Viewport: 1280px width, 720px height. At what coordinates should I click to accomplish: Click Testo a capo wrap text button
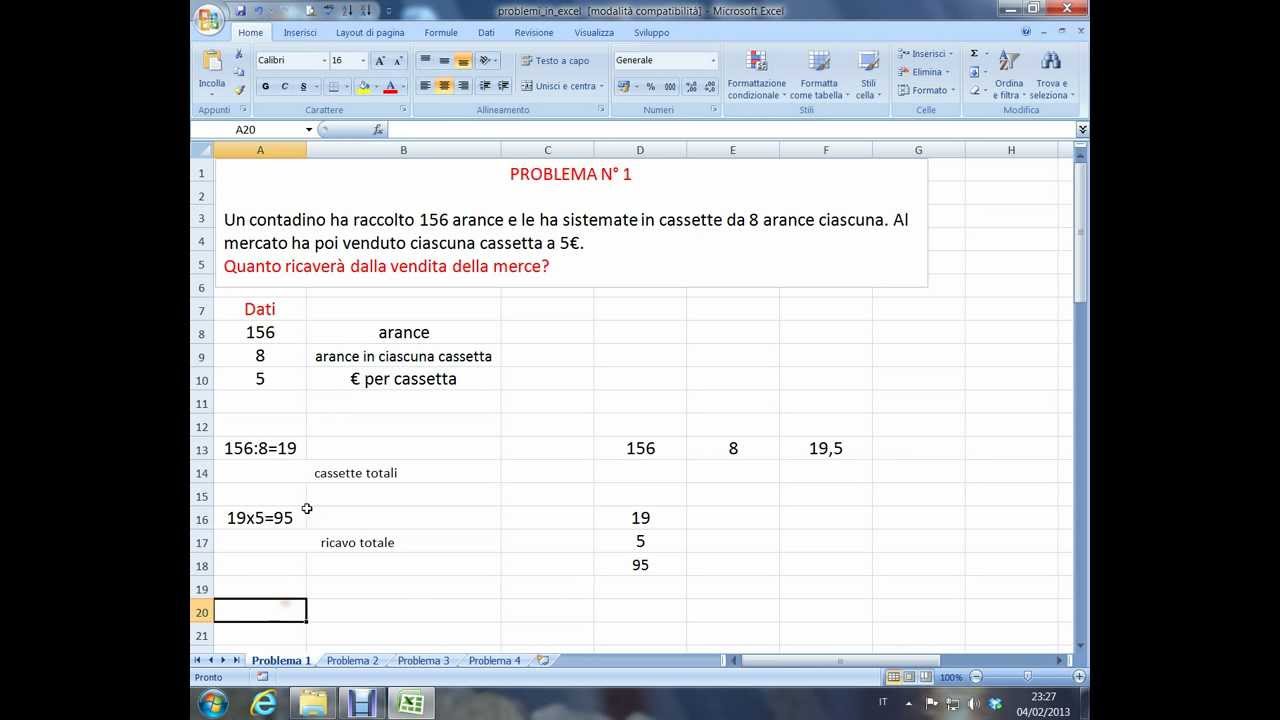[556, 61]
